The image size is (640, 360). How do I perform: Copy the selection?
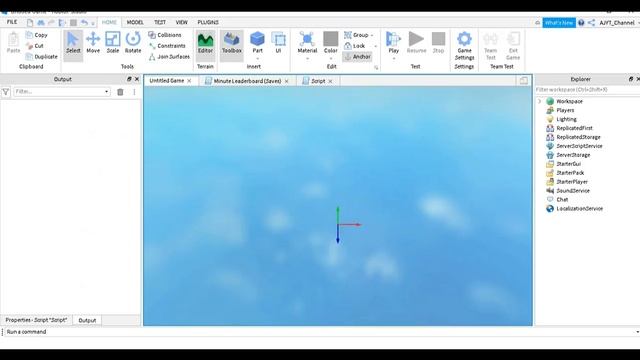pos(36,35)
